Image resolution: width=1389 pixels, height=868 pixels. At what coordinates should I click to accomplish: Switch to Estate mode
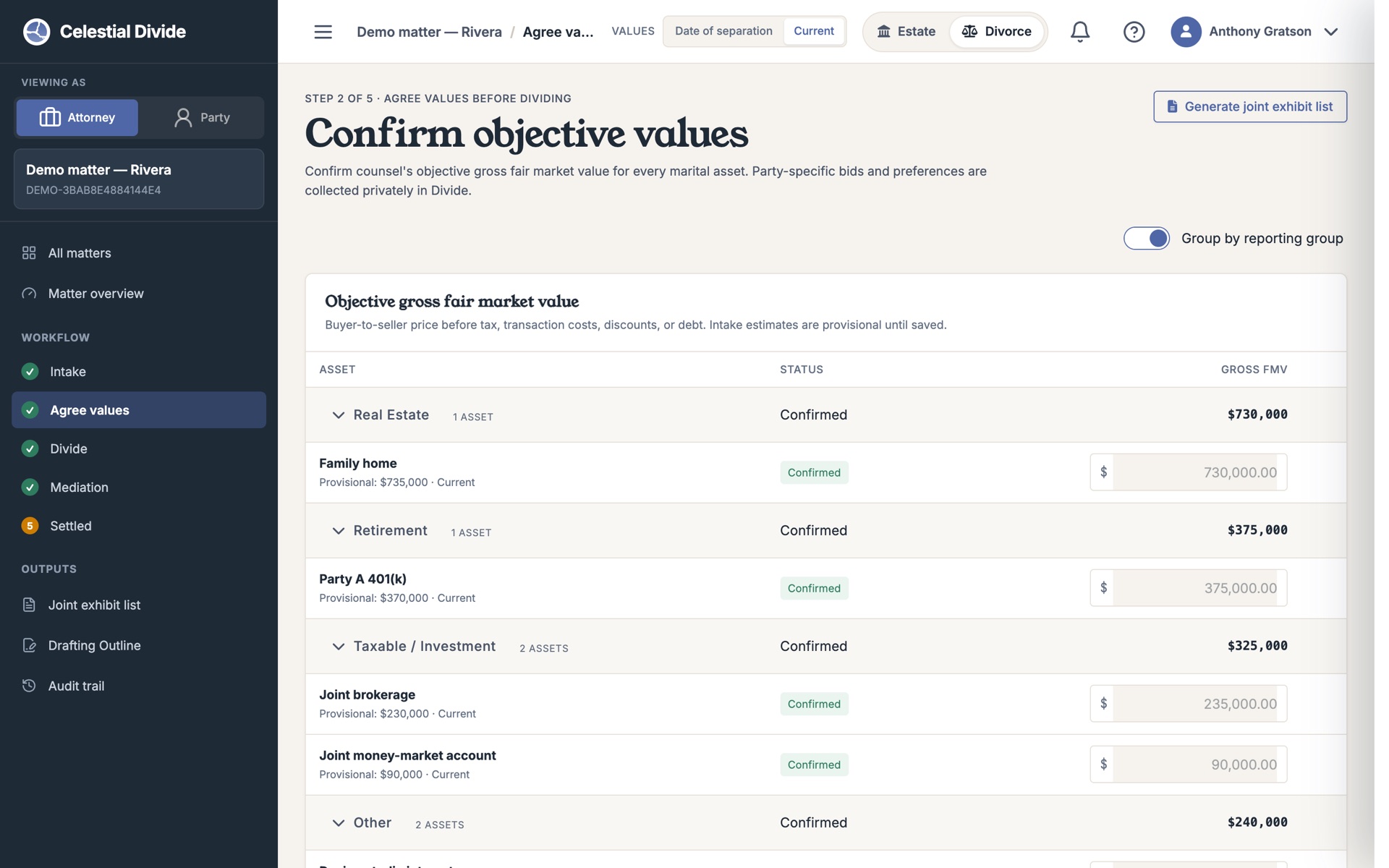tap(906, 32)
